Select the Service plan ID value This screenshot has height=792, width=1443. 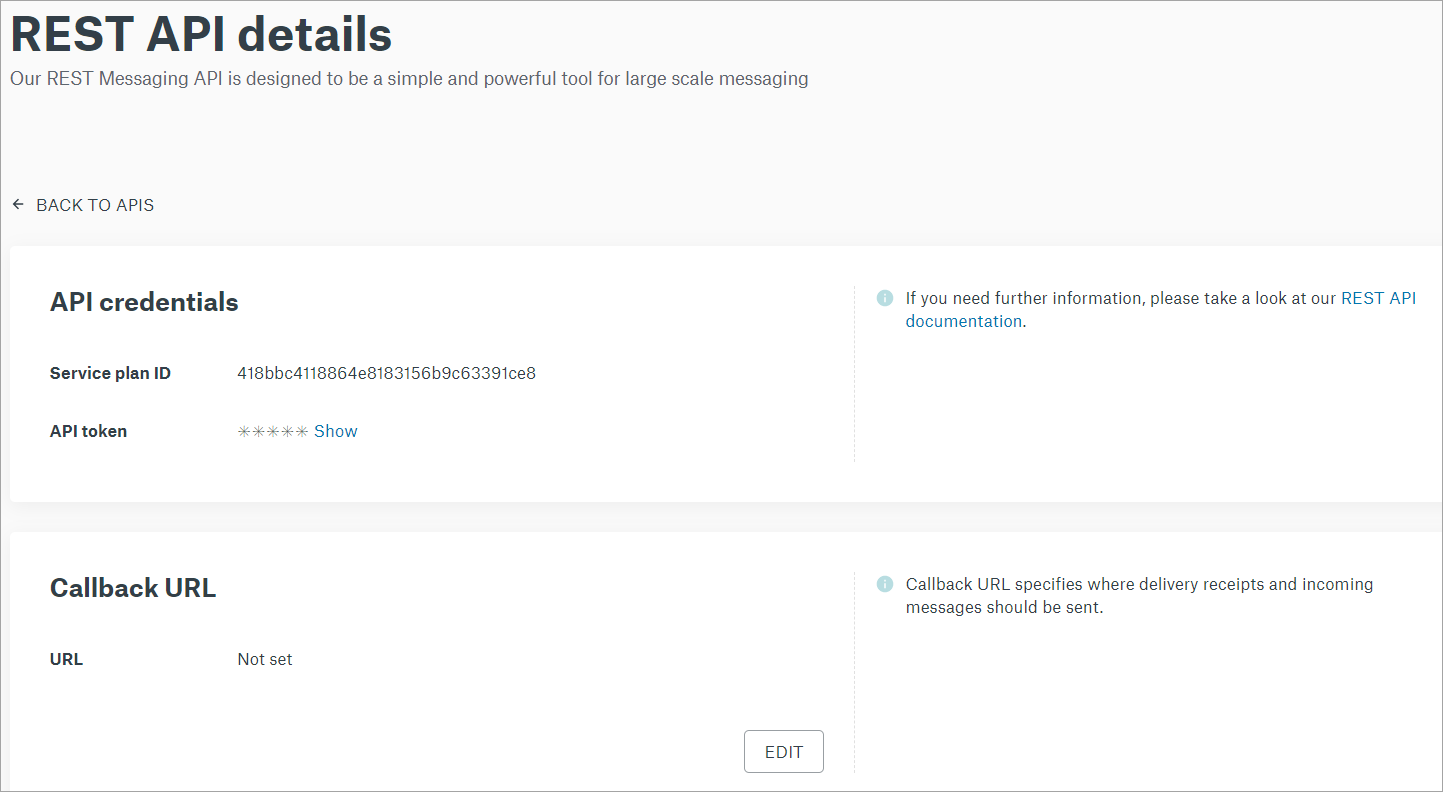point(387,374)
